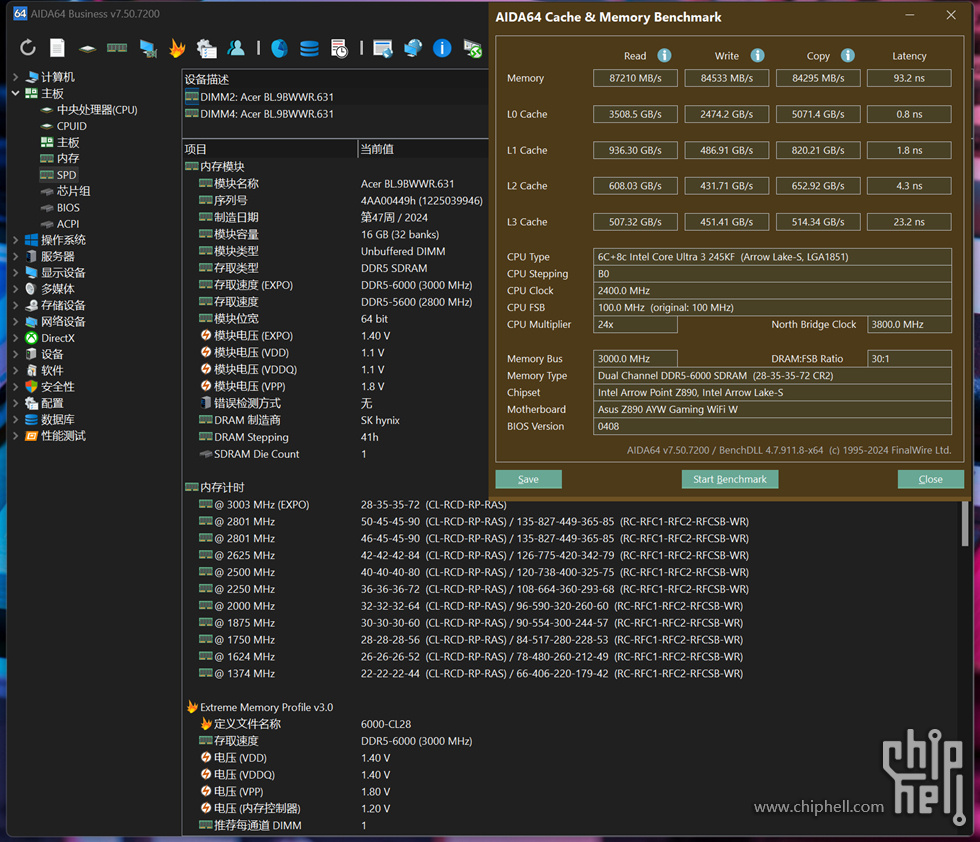Viewport: 980px width, 842px height.
Task: Click the 存取速度 (EXPO) row
Action: (336, 285)
